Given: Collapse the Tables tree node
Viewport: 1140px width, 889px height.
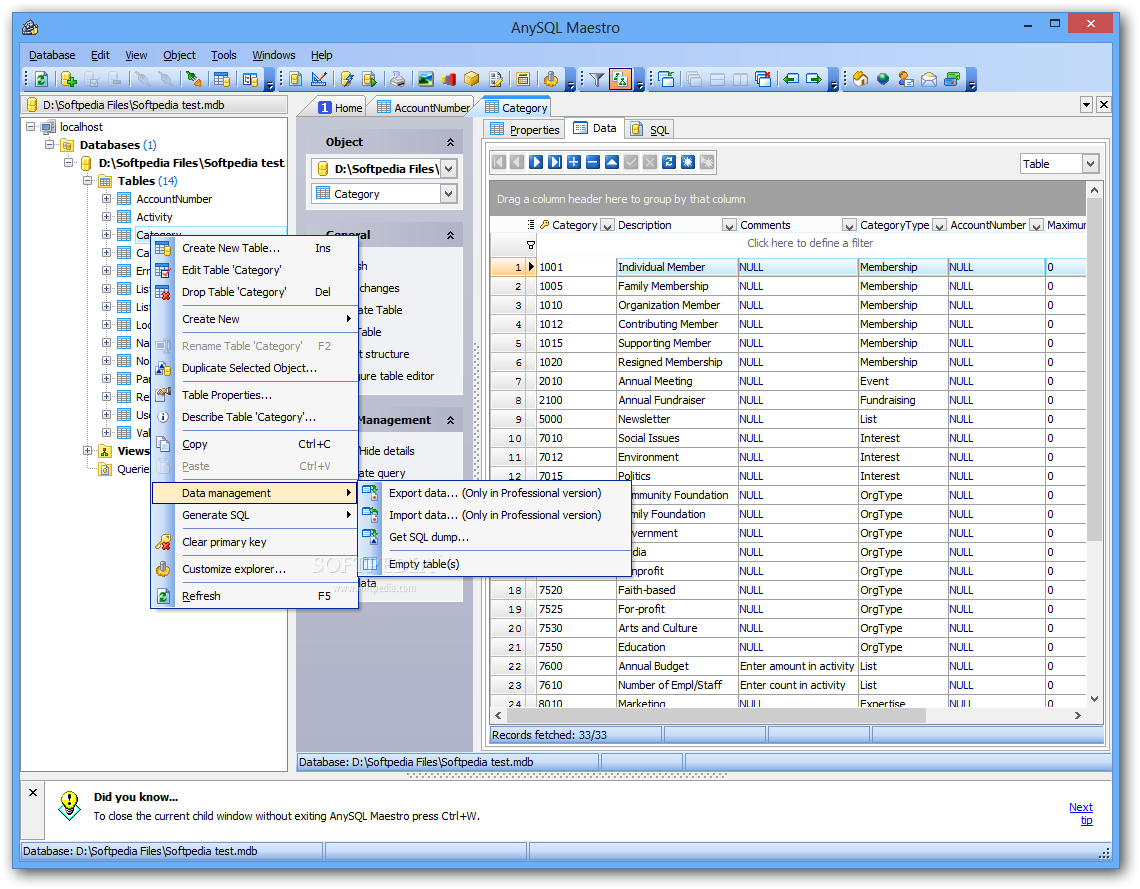Looking at the screenshot, I should pyautogui.click(x=87, y=180).
